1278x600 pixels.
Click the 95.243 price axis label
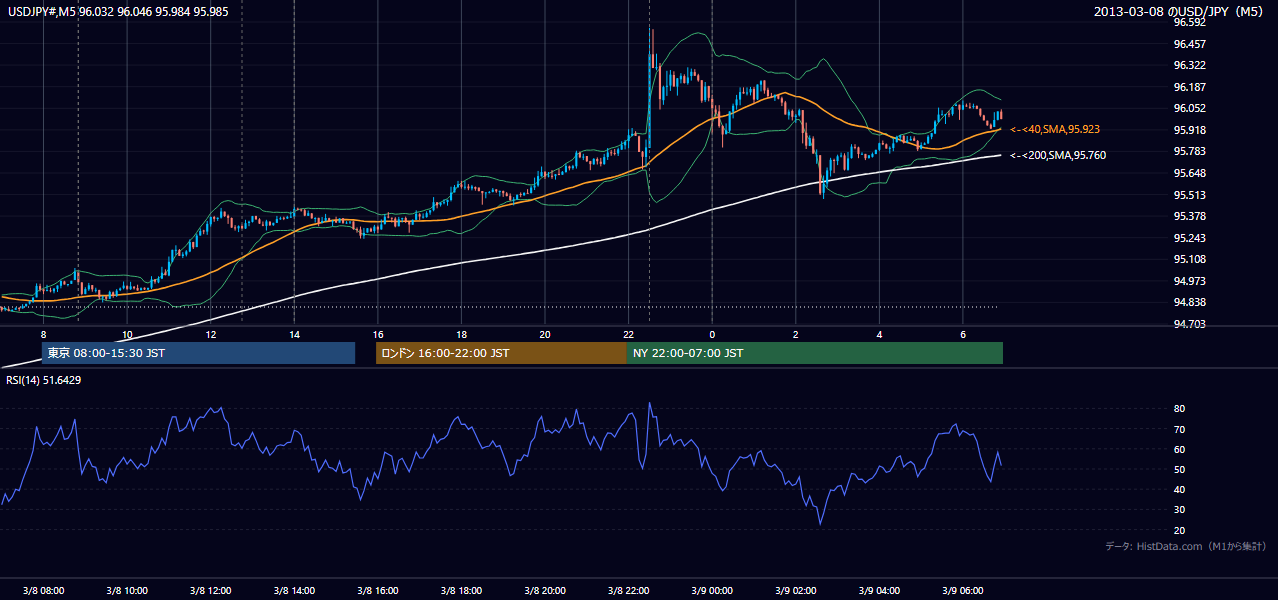[x=1188, y=238]
